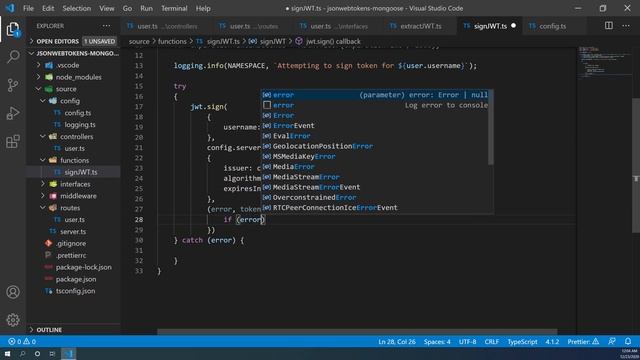The image size is (640, 360).
Task: Select the ErrorEvent suggestion
Action: [x=375, y=126]
